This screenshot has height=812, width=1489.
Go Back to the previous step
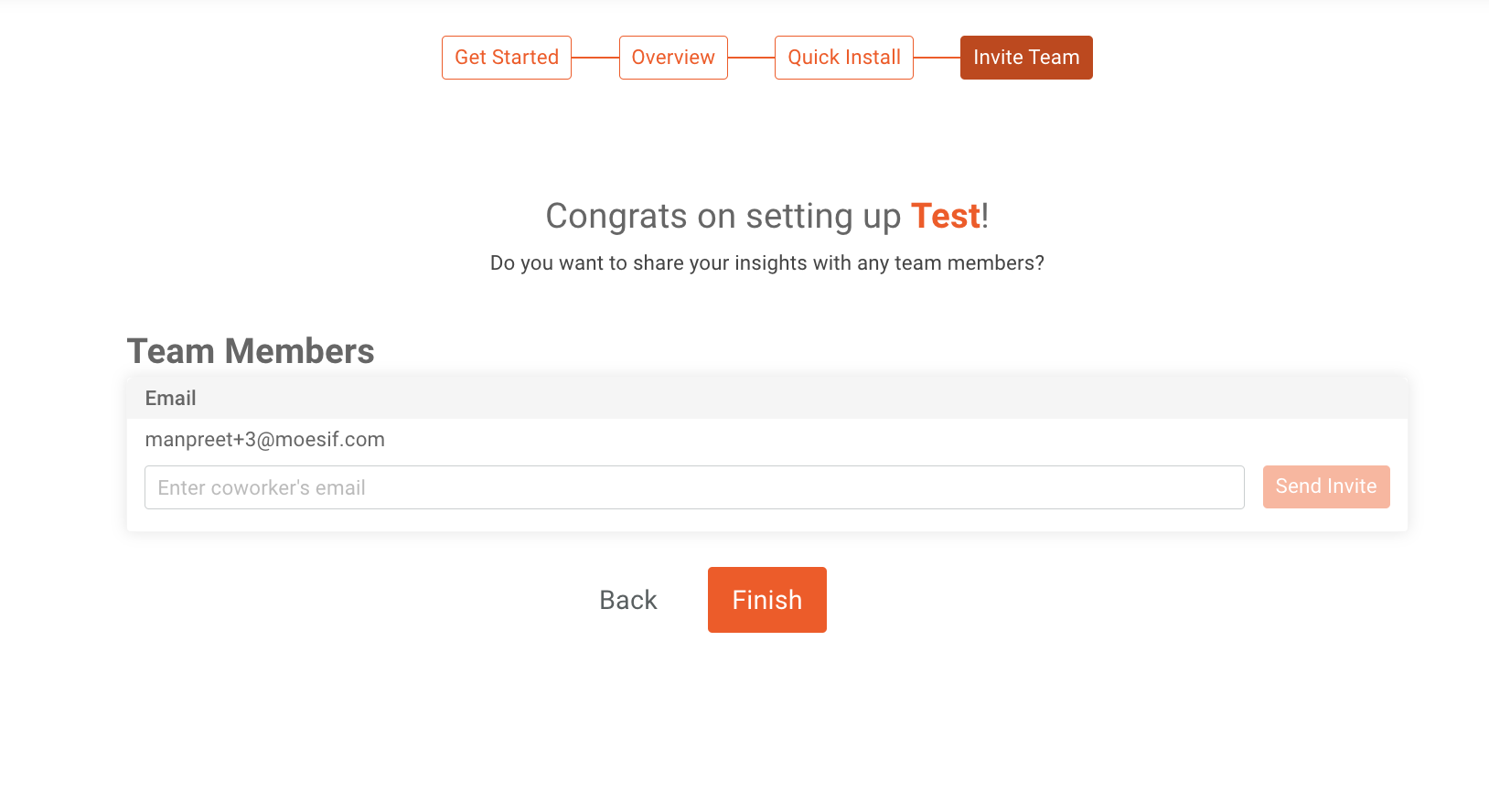[x=628, y=600]
